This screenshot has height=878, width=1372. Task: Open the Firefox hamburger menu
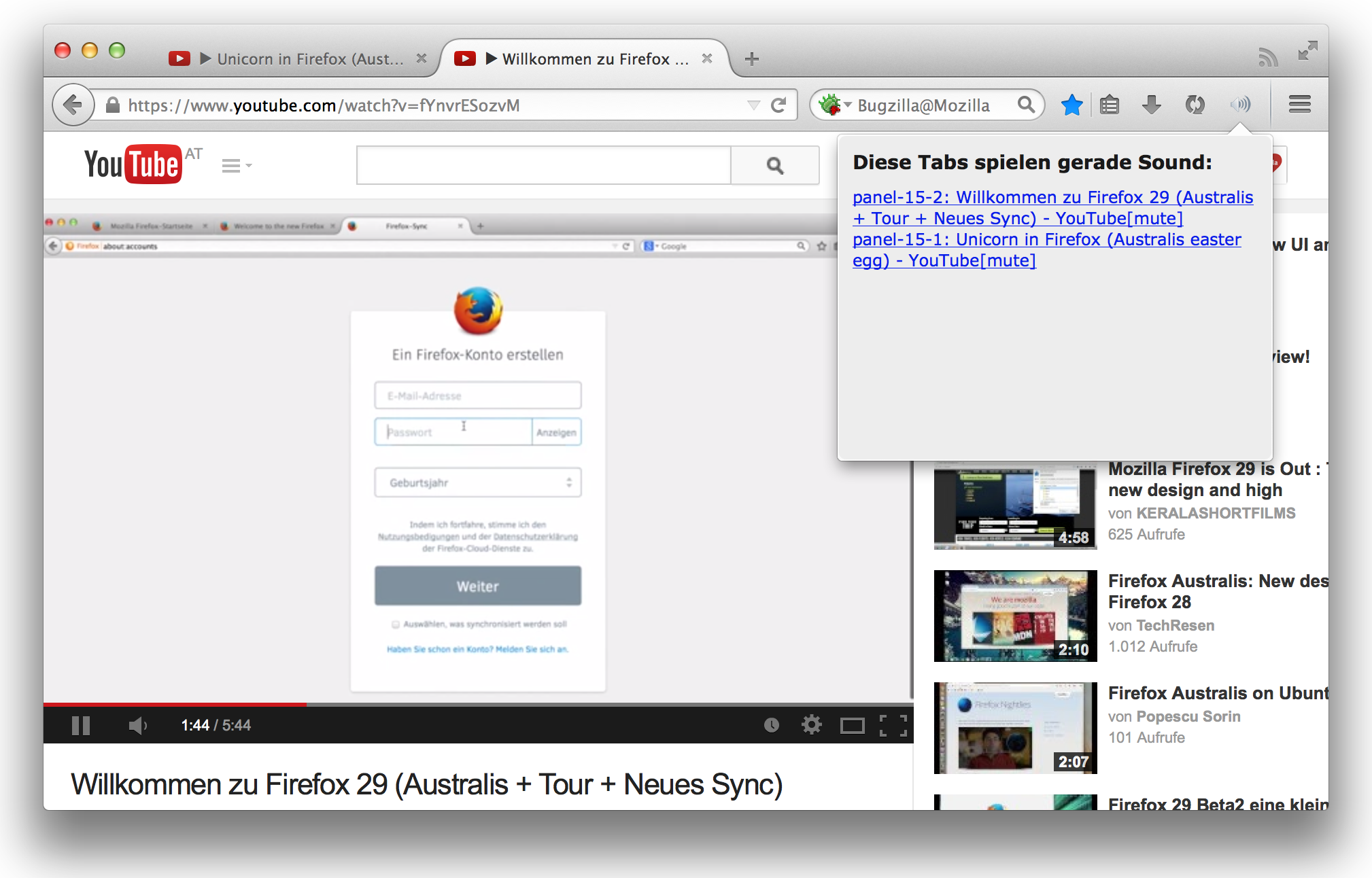(x=1299, y=105)
